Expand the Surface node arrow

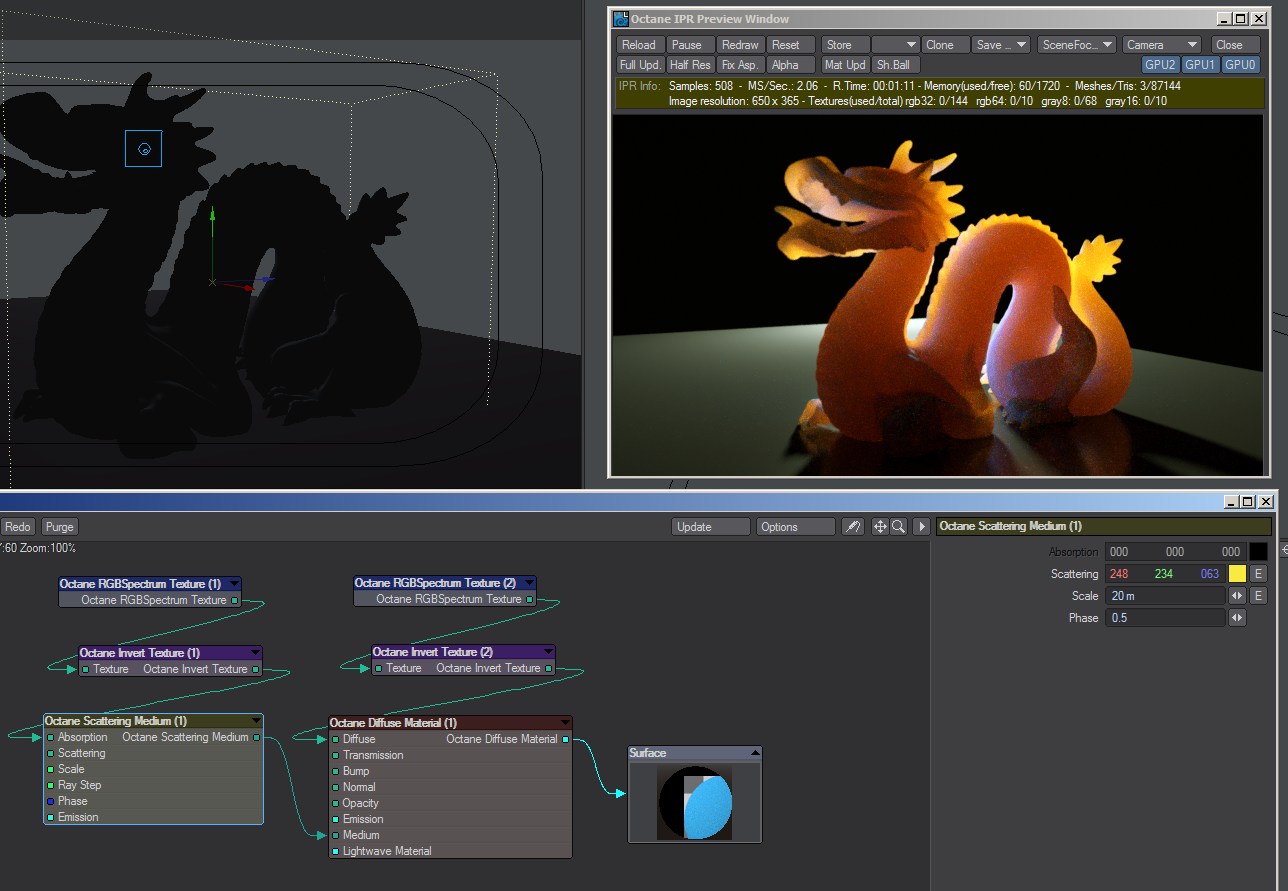coord(754,753)
